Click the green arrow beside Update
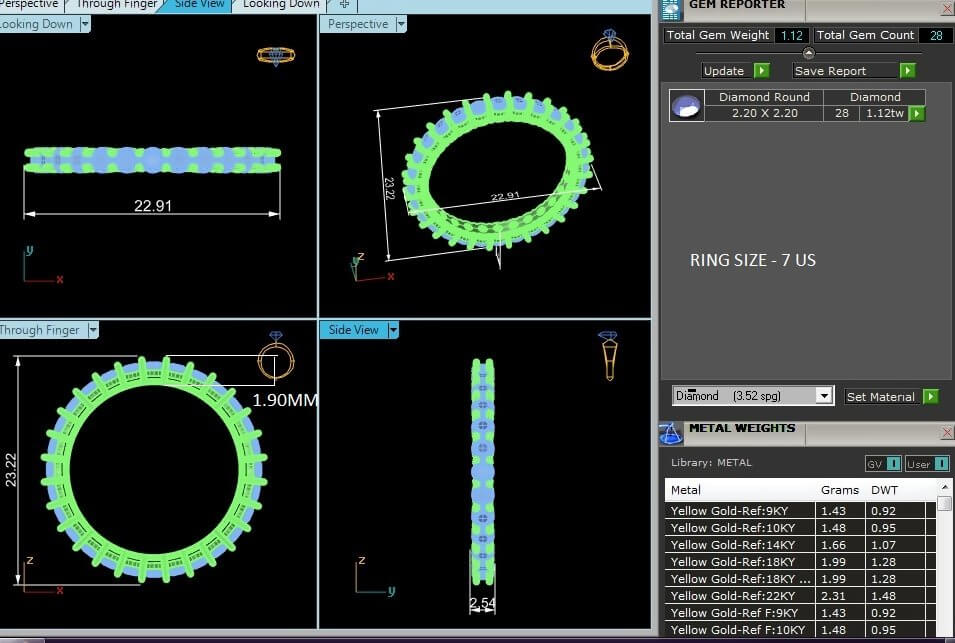The width and height of the screenshot is (955, 643). [761, 71]
